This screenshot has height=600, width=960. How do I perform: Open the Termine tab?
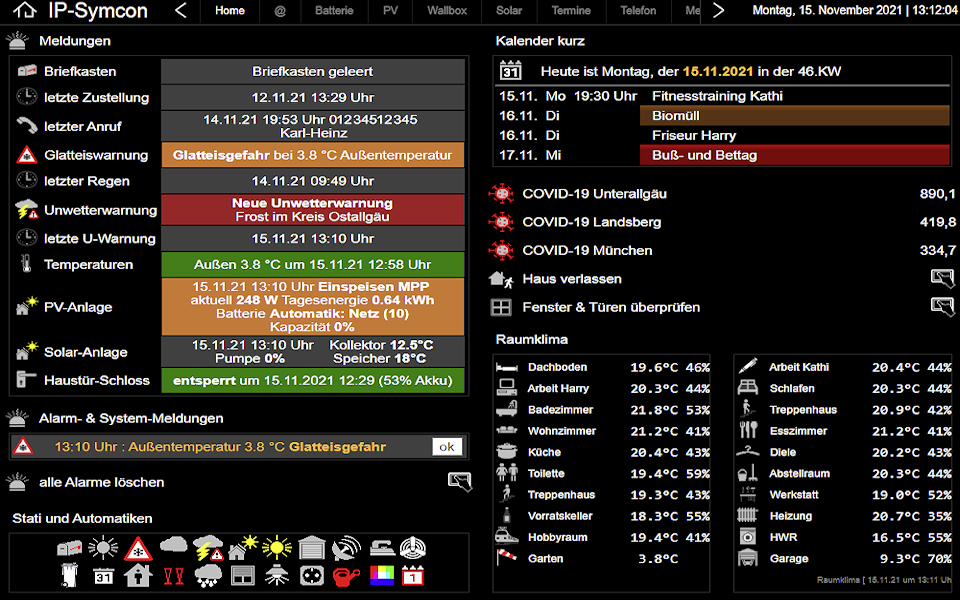[x=571, y=11]
